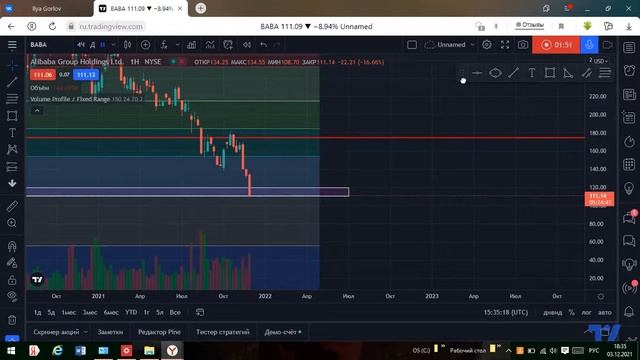The height and width of the screenshot is (360, 640).
Task: Toggle Lock All Drawing Tools
Action: [12, 280]
